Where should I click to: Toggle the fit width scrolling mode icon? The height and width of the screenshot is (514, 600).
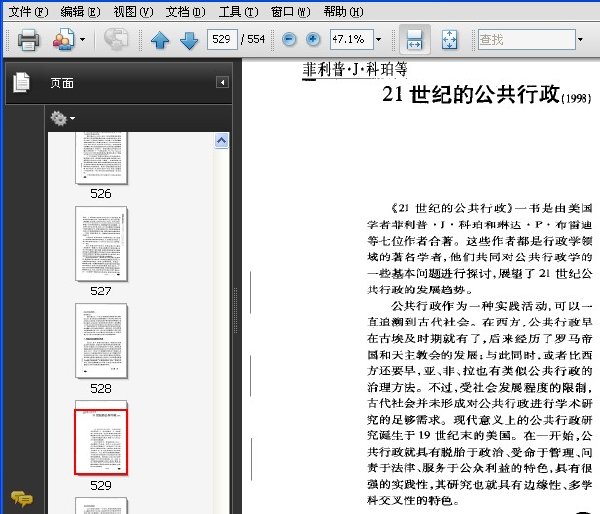pyautogui.click(x=414, y=39)
